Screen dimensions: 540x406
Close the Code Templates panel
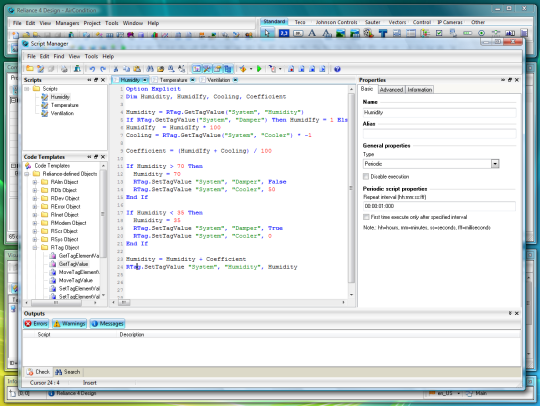tap(103, 157)
